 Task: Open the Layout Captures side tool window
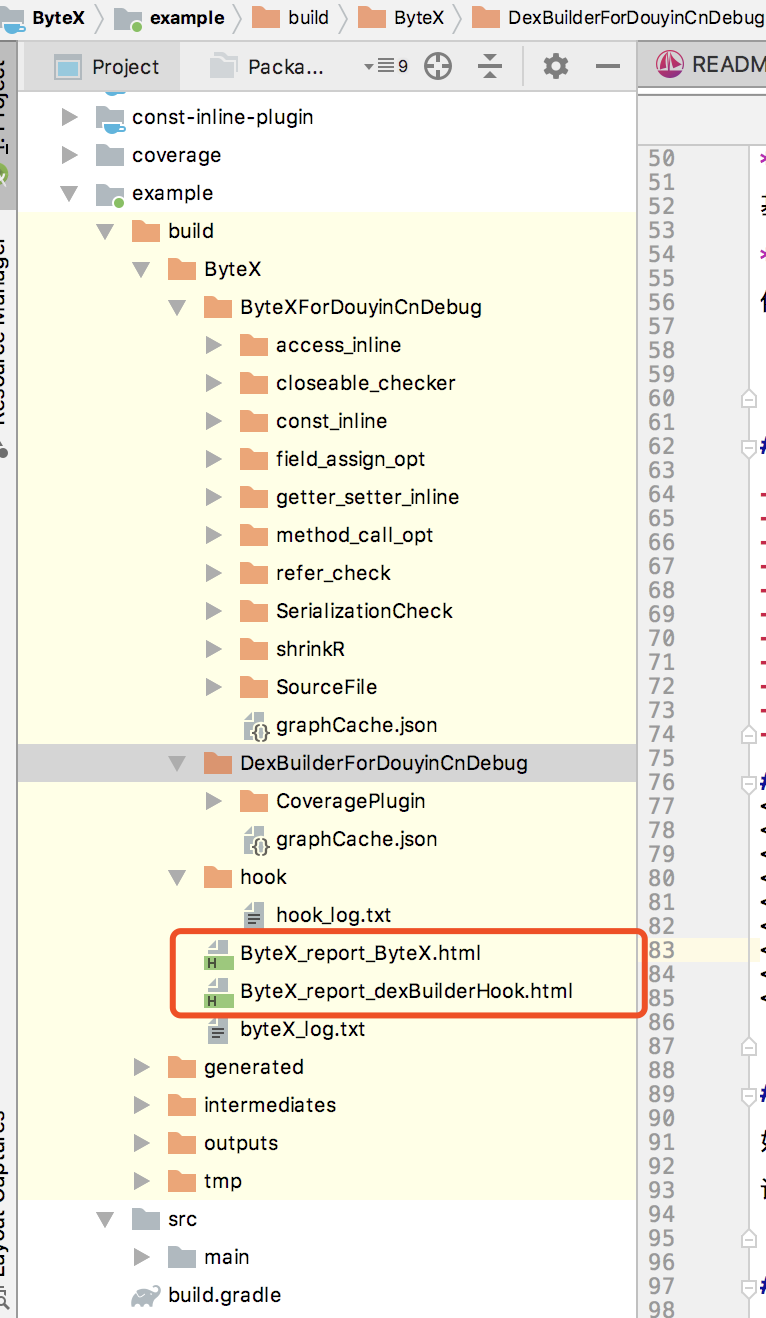click(x=4, y=1210)
